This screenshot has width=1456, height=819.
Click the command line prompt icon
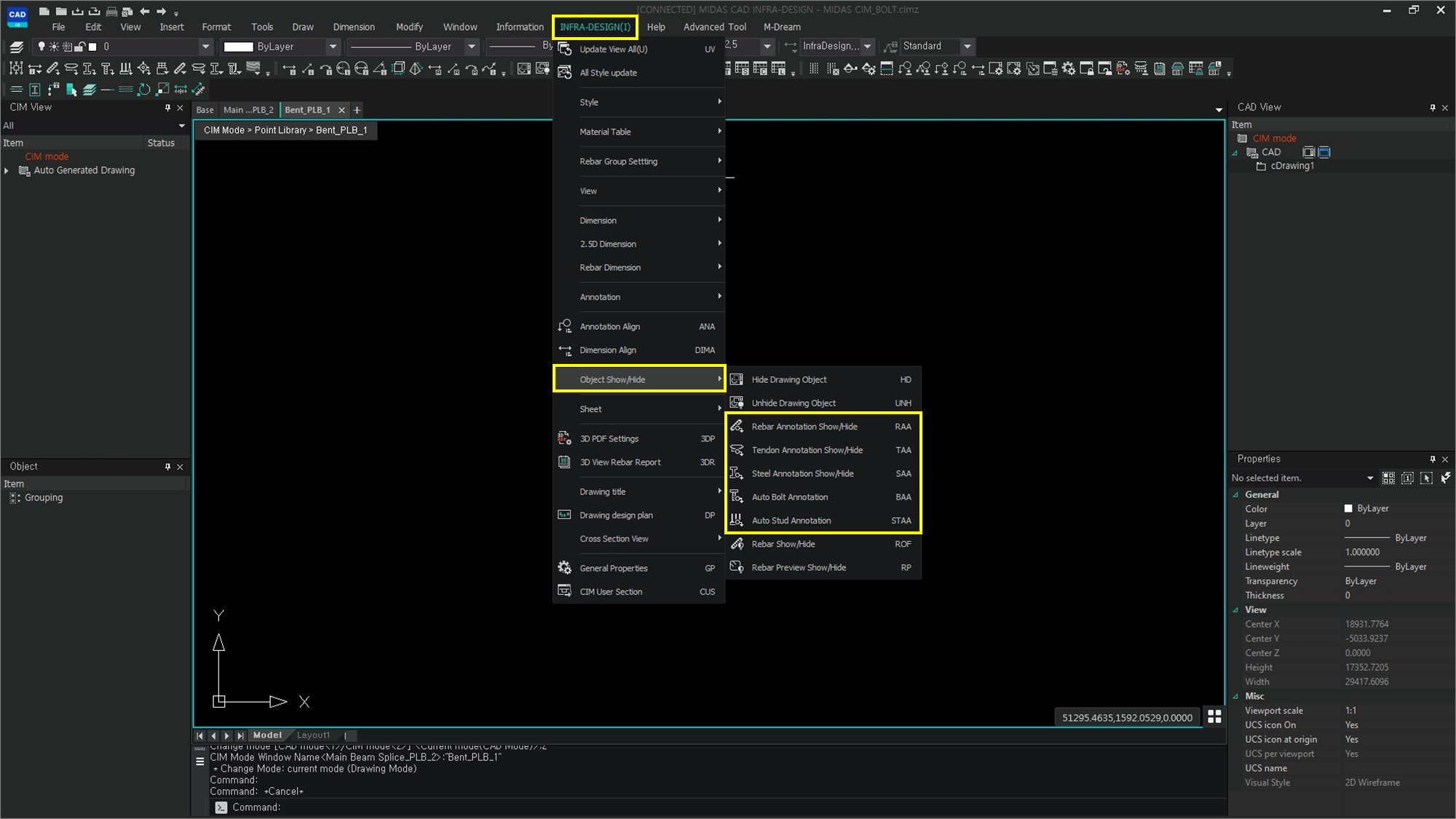coord(221,807)
